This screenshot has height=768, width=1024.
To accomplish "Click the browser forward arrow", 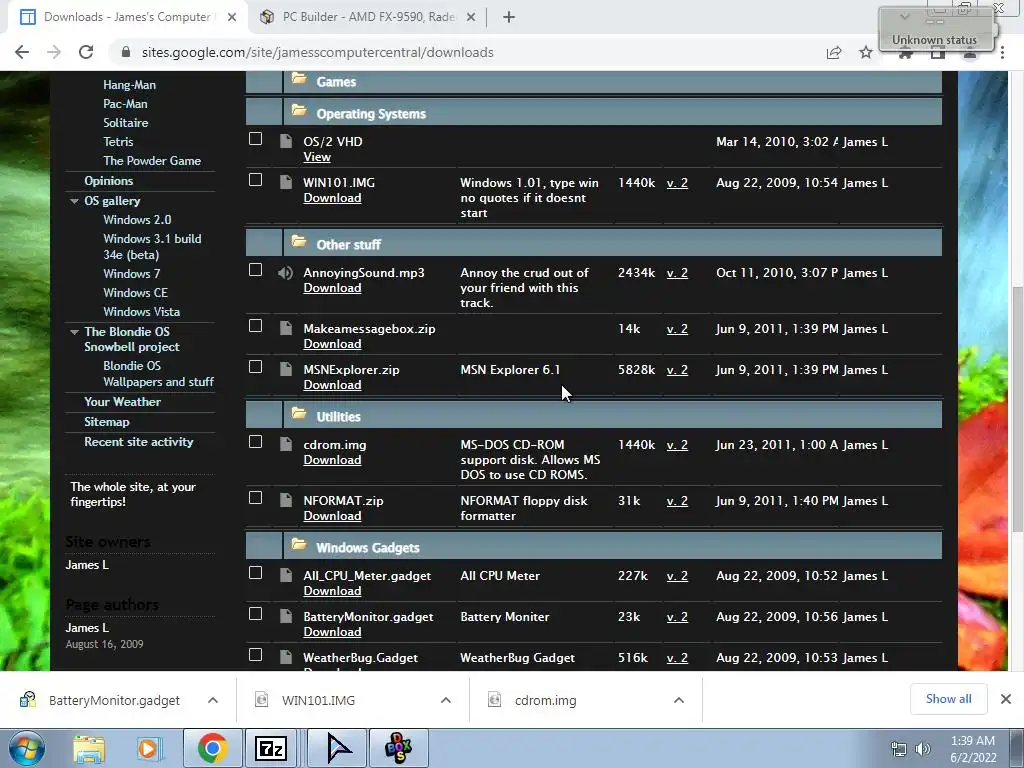I will coord(54,52).
